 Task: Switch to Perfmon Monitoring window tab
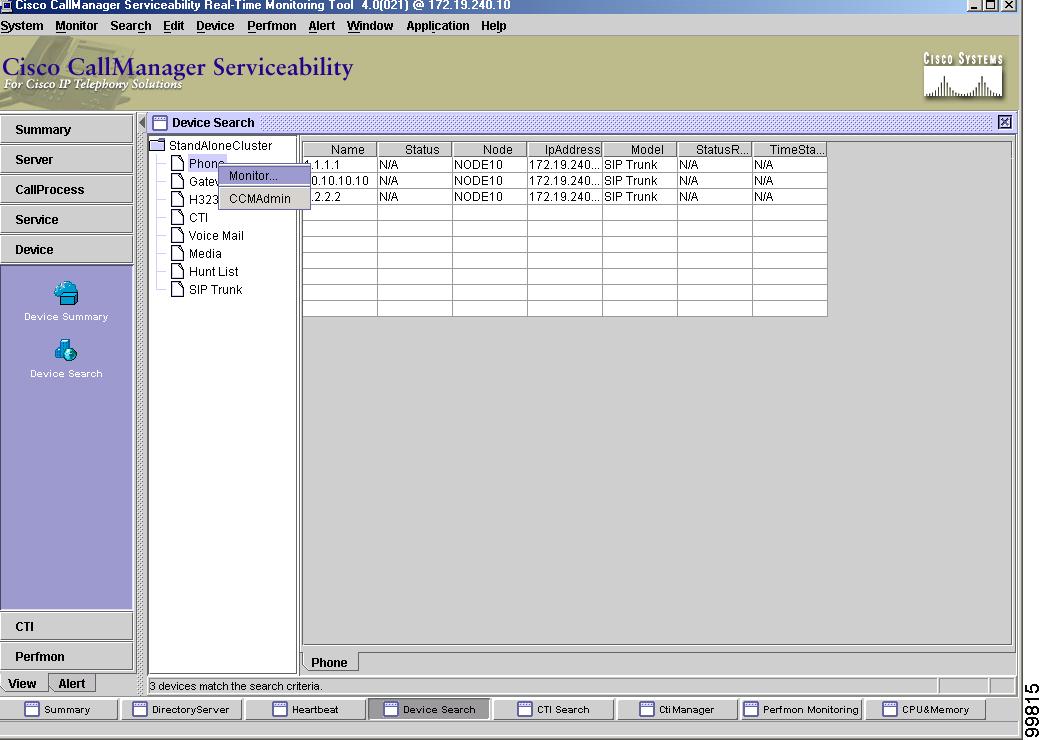point(802,709)
